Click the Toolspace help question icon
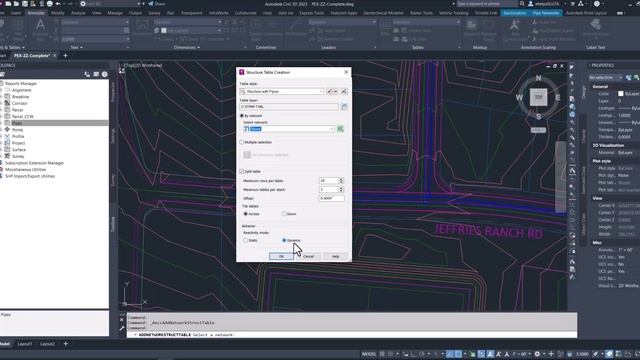This screenshot has width=640, height=360. pos(104,74)
